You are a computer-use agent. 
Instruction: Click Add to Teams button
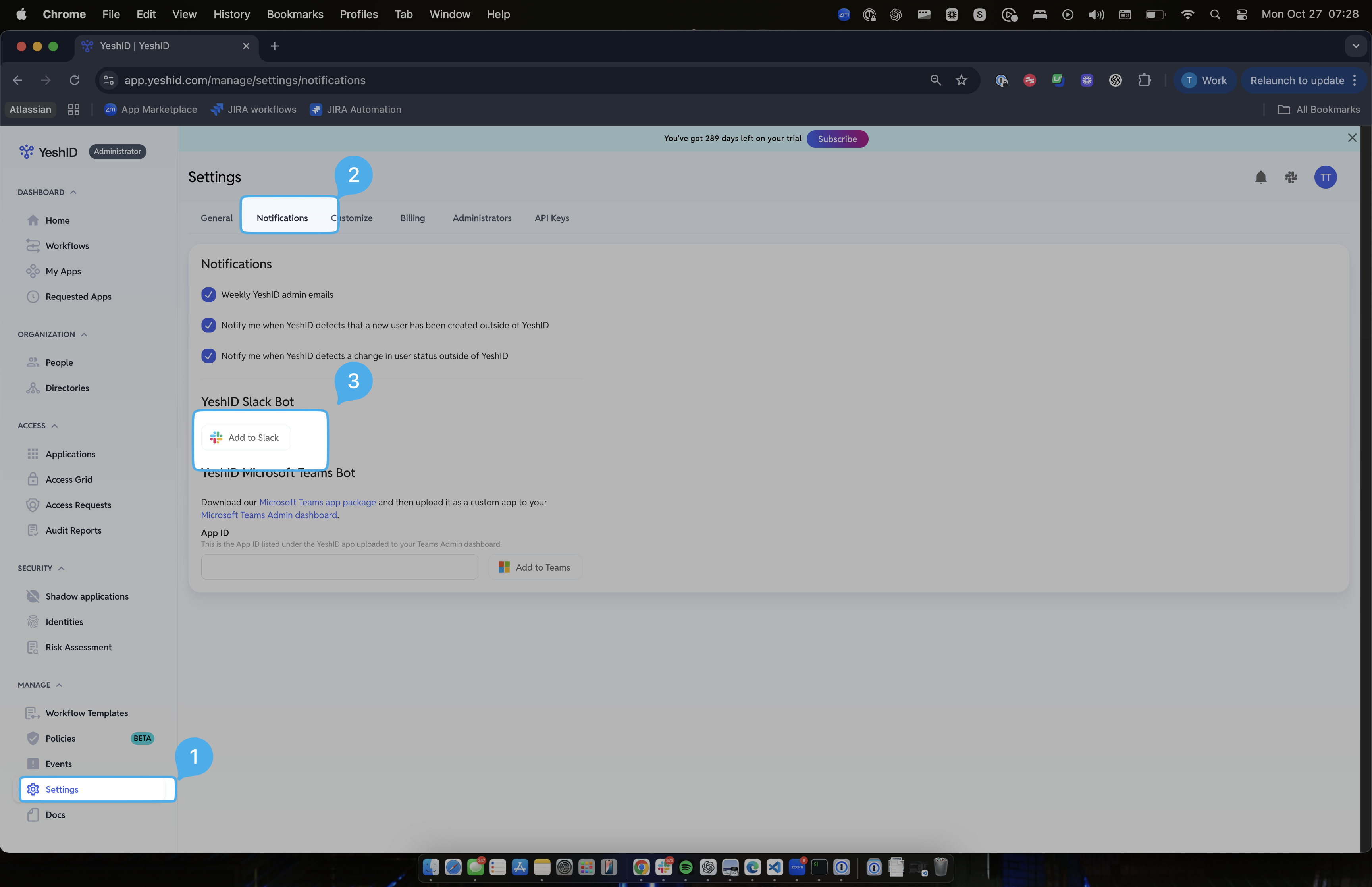coord(535,567)
